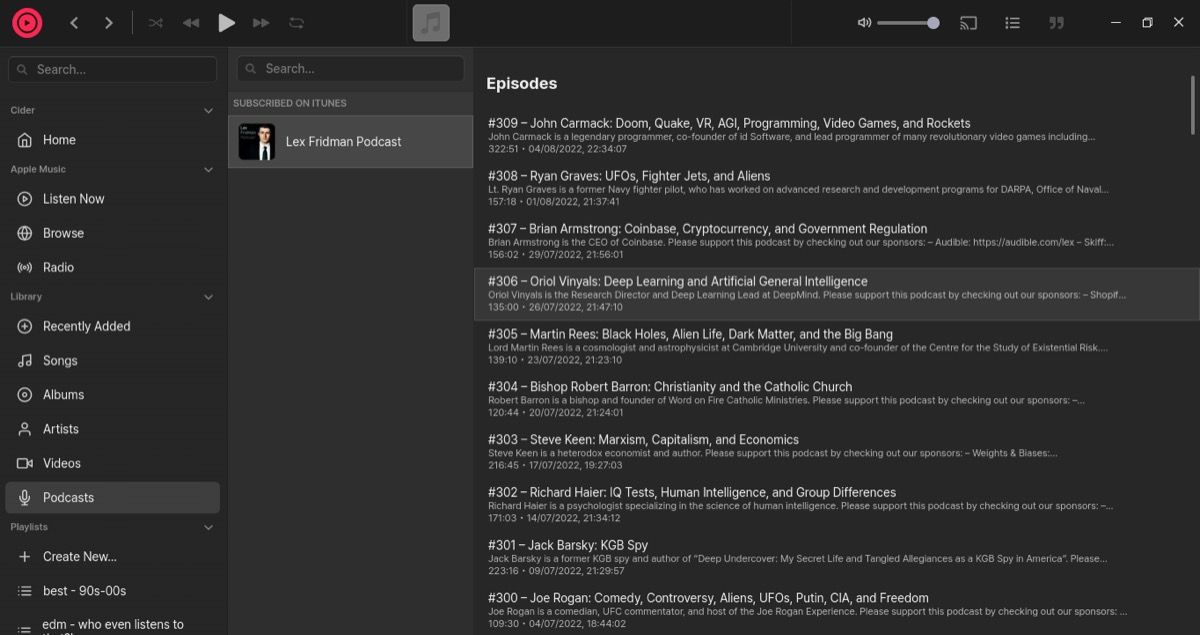Open Videos in the library
This screenshot has width=1200, height=635.
click(112, 463)
